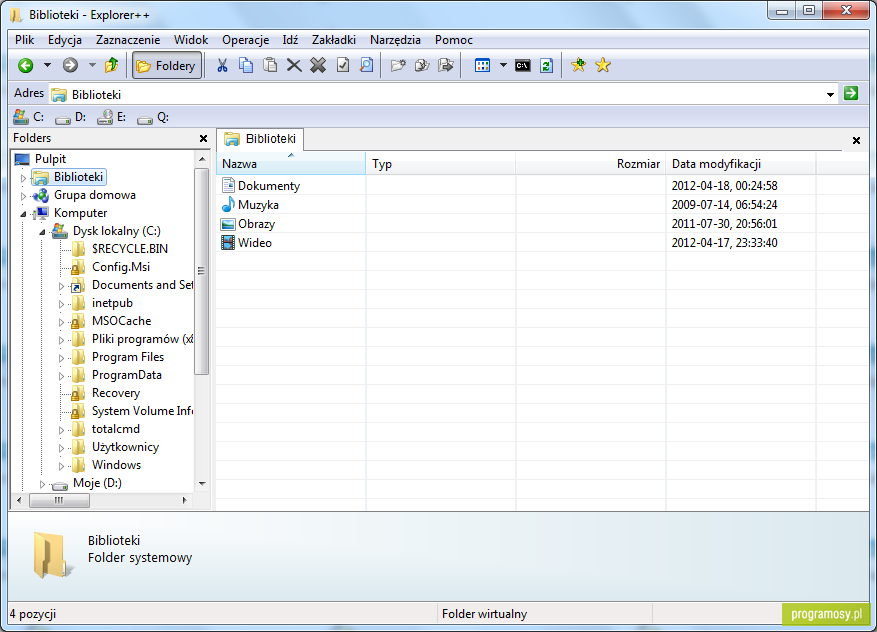
Task: Click the folder tree horizontal scrollbar thumb
Action: (x=59, y=501)
